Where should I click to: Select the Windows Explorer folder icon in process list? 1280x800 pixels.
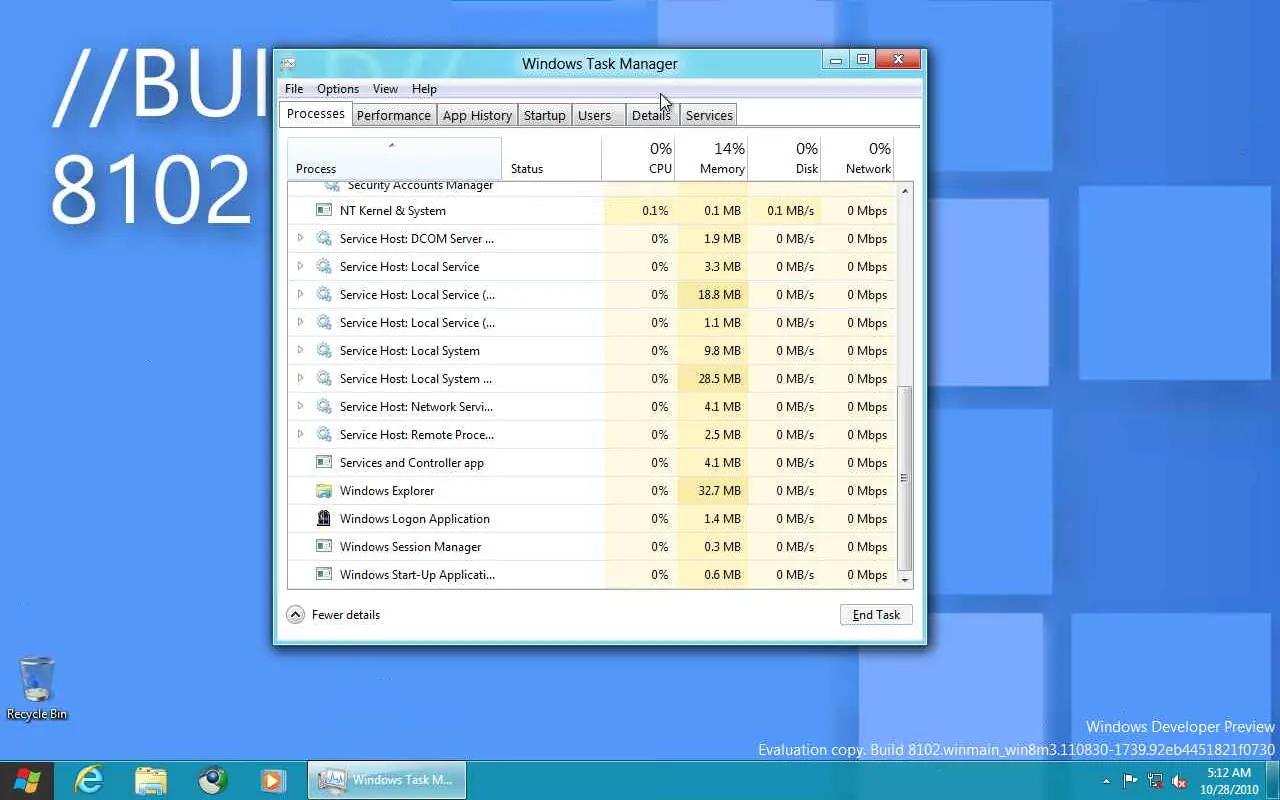pyautogui.click(x=323, y=490)
